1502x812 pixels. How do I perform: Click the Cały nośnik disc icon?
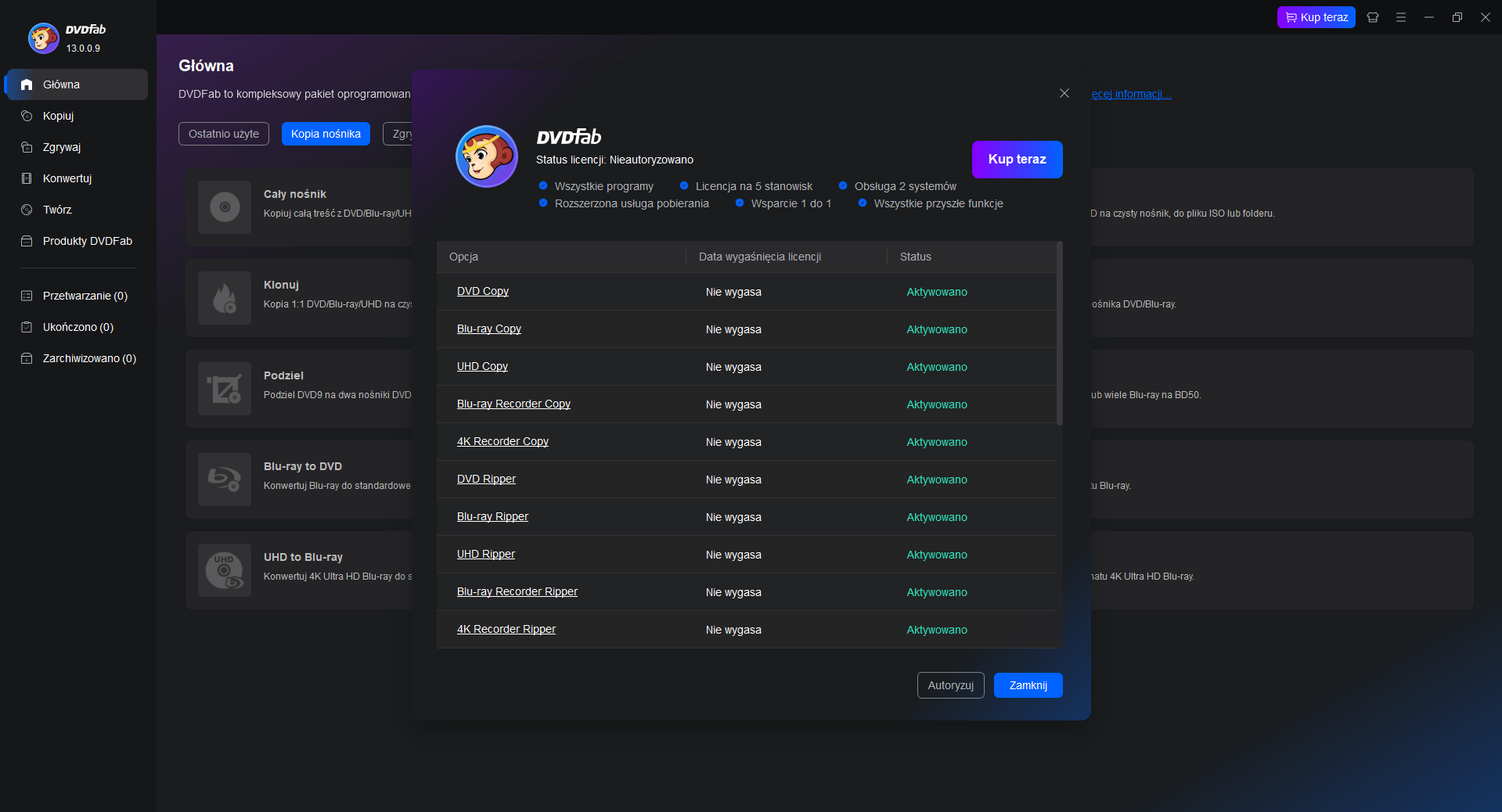click(x=225, y=207)
